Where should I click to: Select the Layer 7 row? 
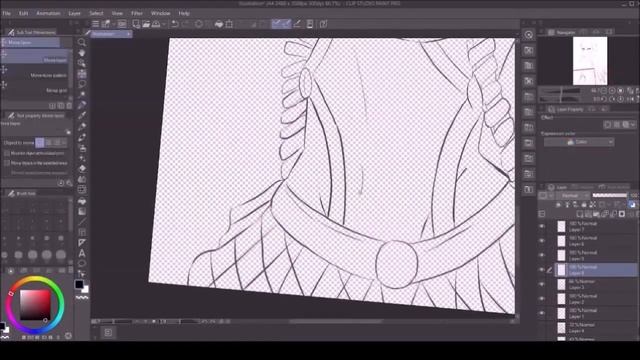click(596, 227)
